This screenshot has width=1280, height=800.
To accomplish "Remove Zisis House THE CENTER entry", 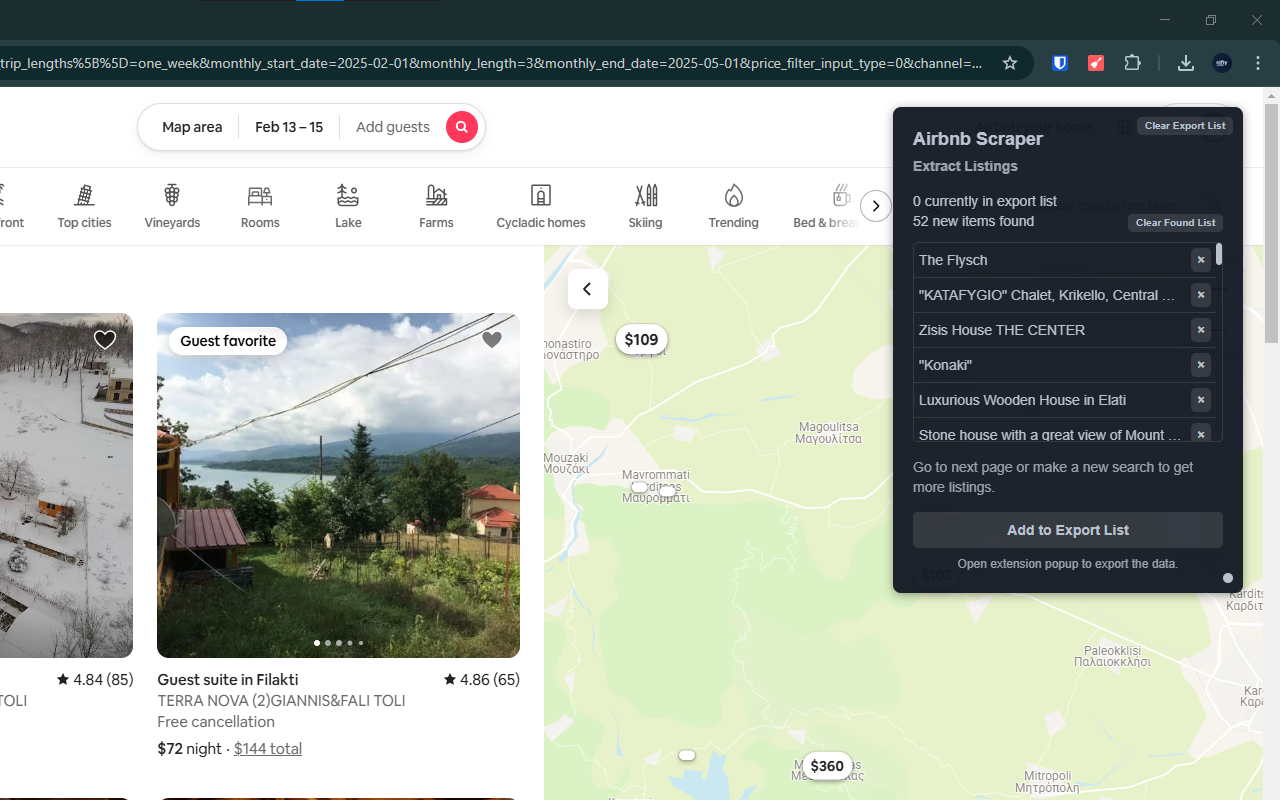I will [1201, 330].
